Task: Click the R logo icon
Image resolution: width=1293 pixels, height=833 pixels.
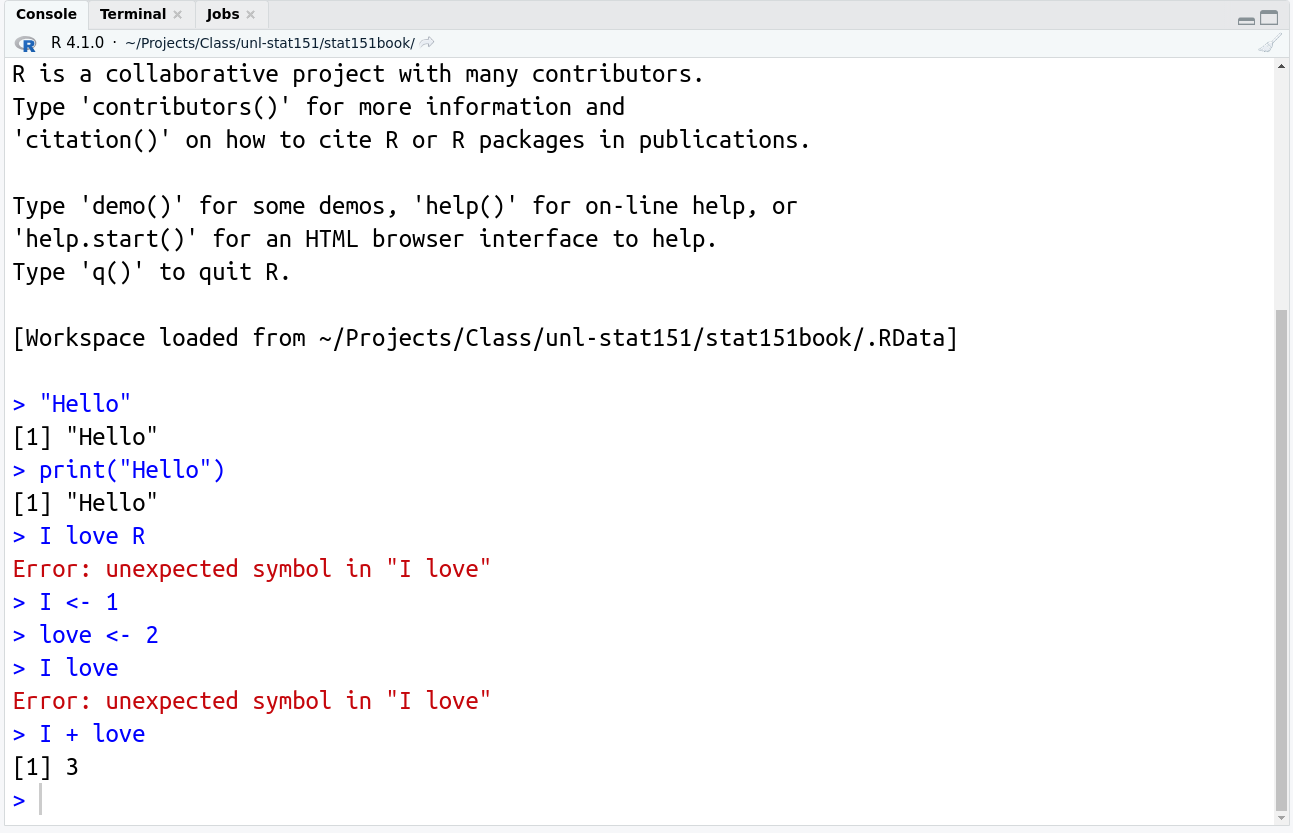Action: point(26,43)
